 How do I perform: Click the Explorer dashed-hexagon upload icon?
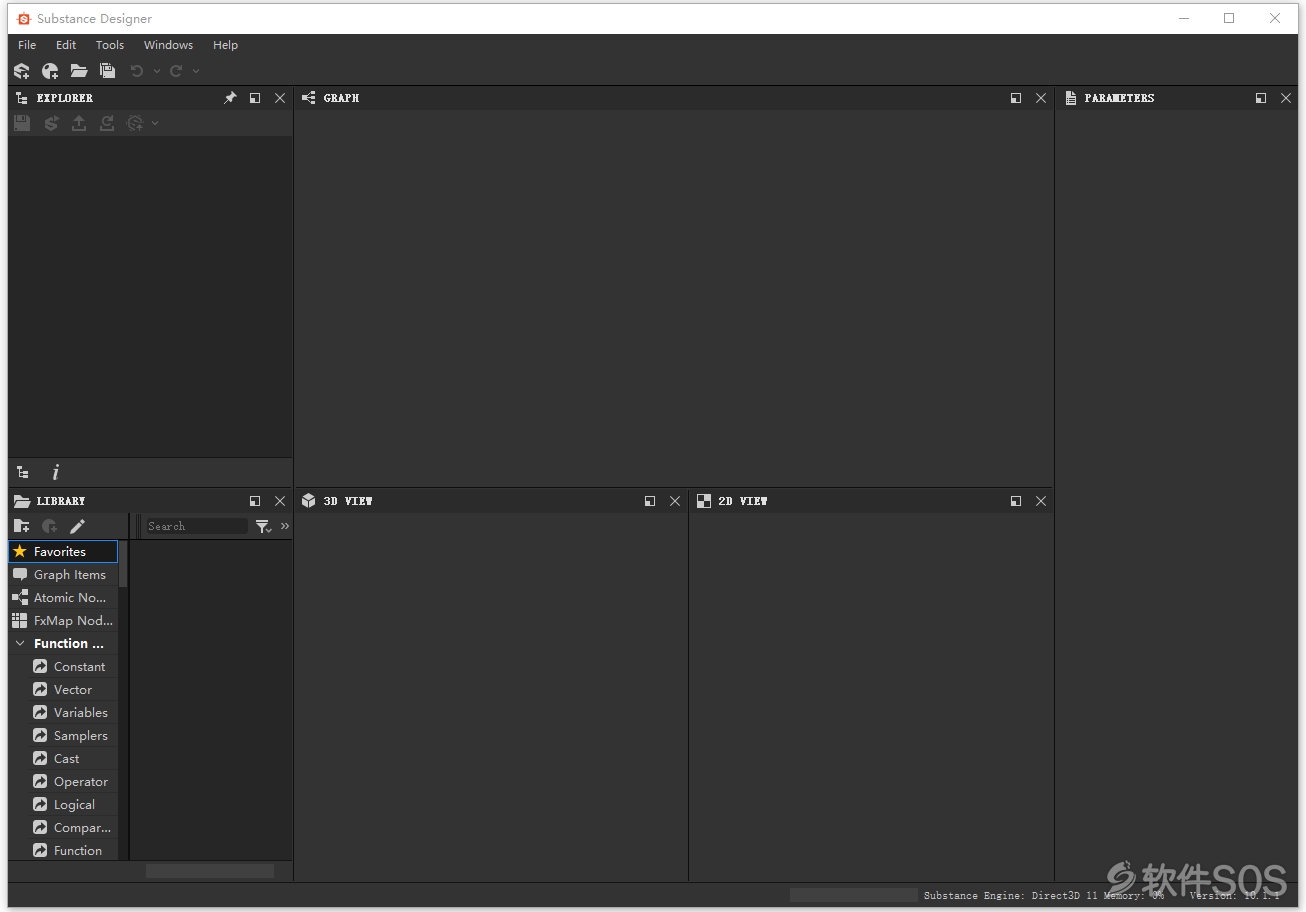(x=135, y=123)
